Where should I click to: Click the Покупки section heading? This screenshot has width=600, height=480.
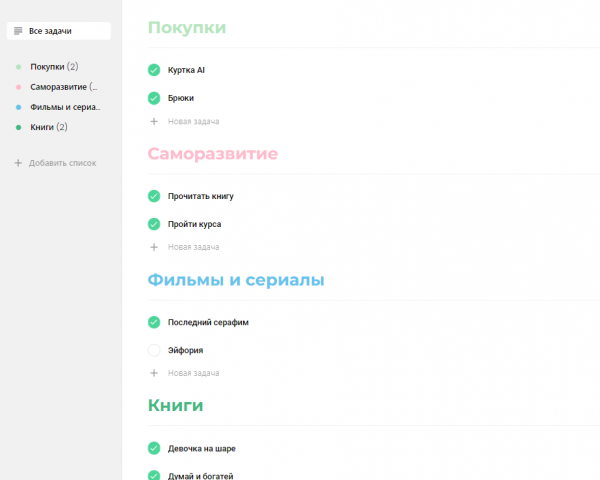(x=187, y=28)
